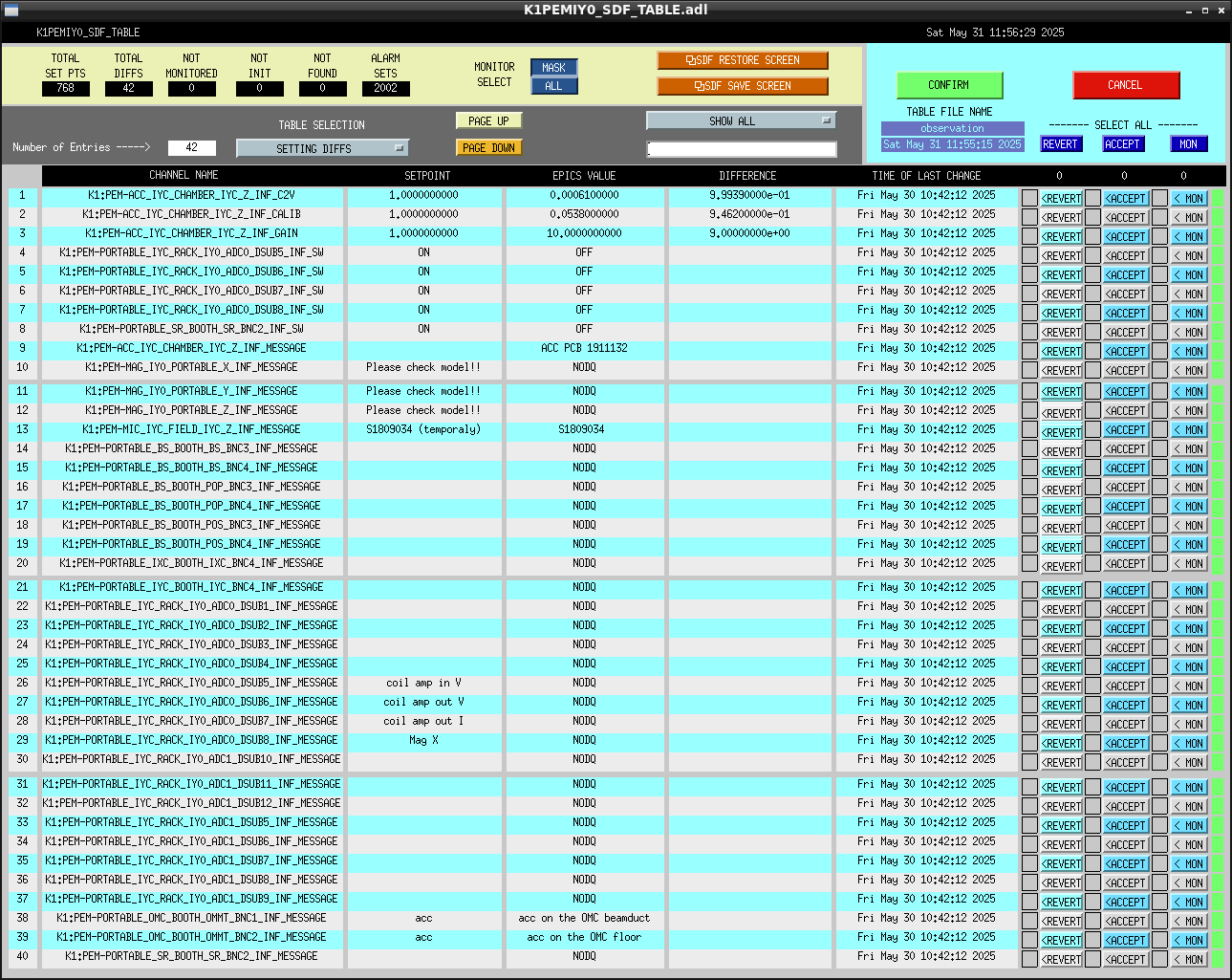Advance the table with PAGE DOWN
Screen dimensions: 1232x980
point(488,148)
